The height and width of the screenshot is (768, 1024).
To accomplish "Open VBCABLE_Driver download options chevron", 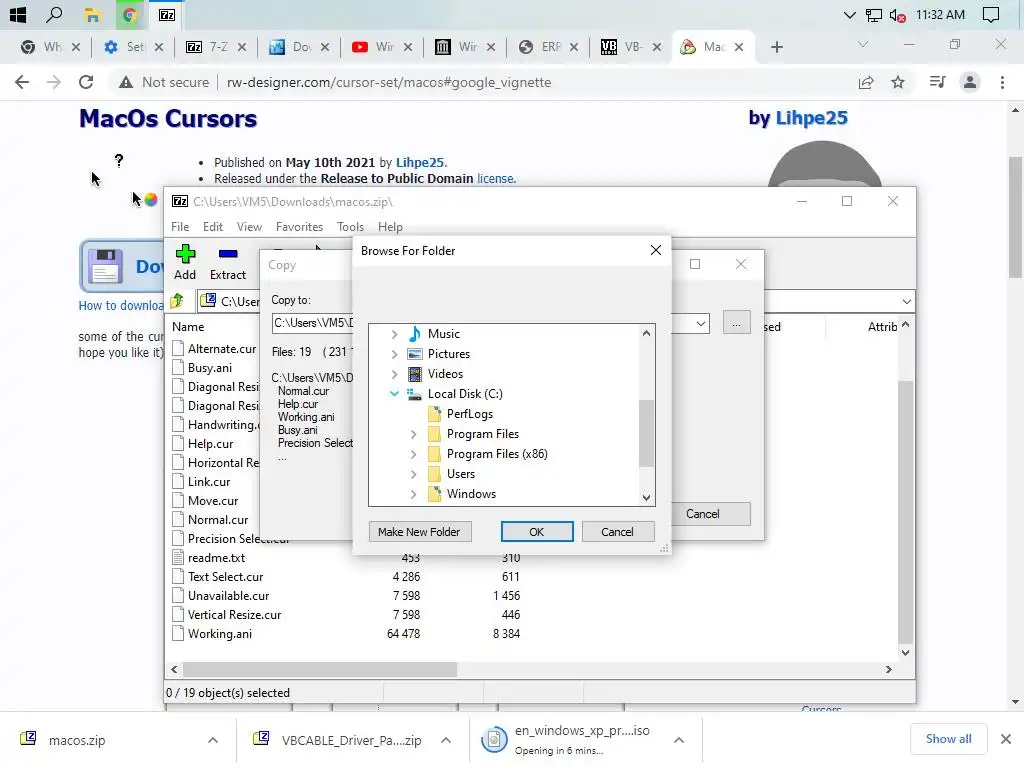I will (x=446, y=740).
